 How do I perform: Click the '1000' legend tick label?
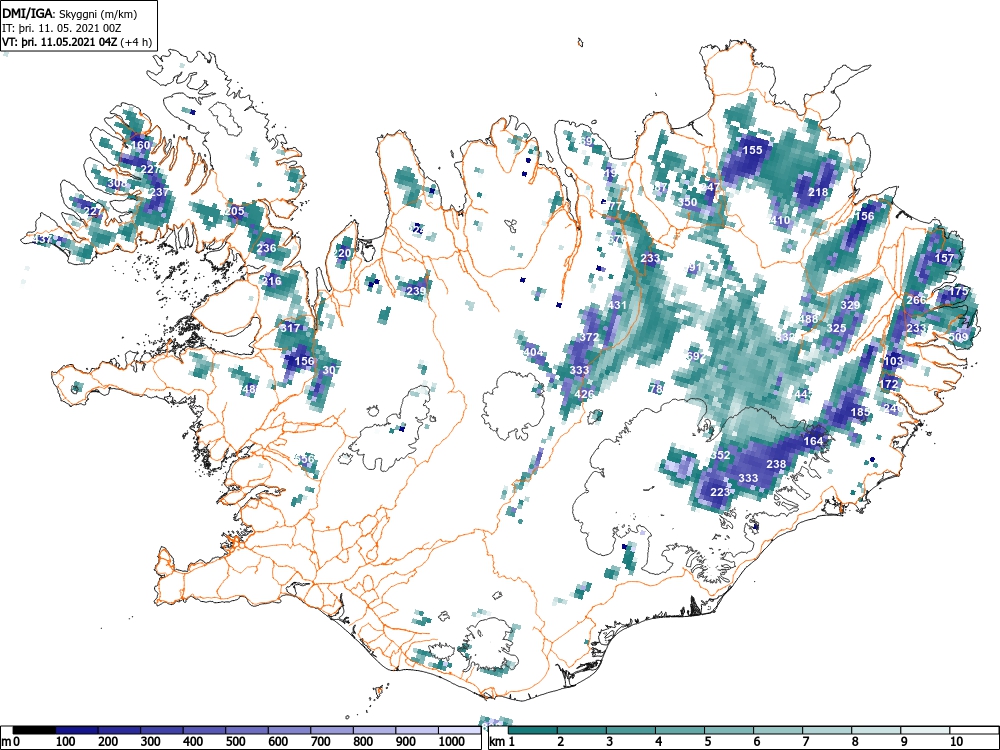point(452,742)
